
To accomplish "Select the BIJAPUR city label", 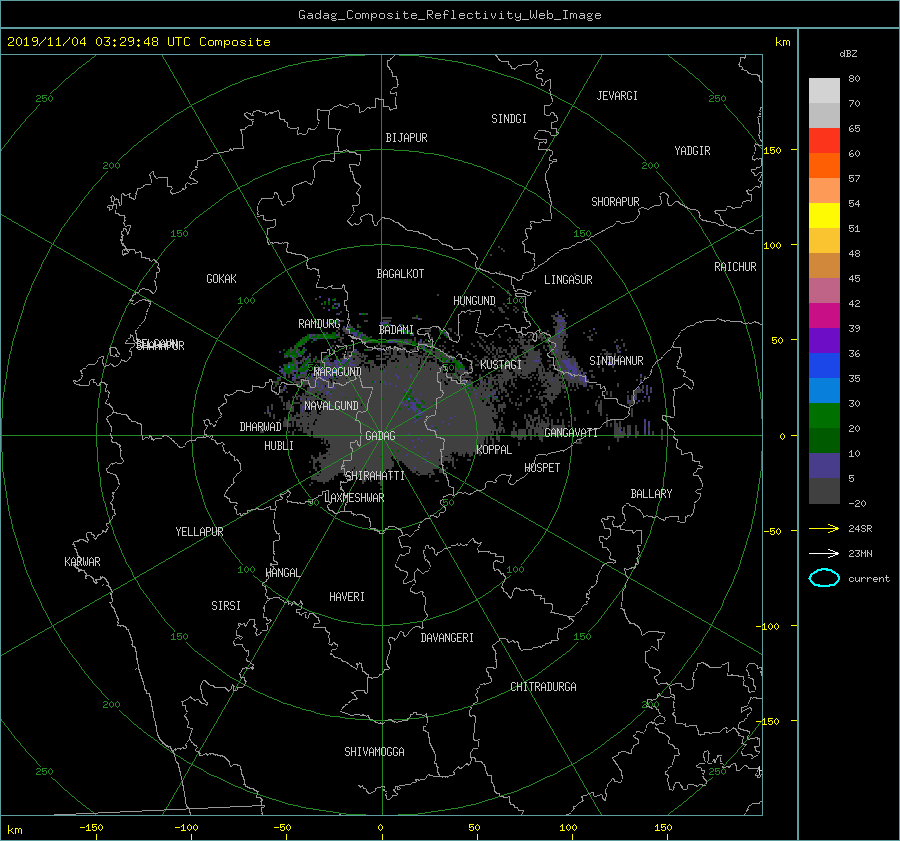I will click(x=406, y=138).
